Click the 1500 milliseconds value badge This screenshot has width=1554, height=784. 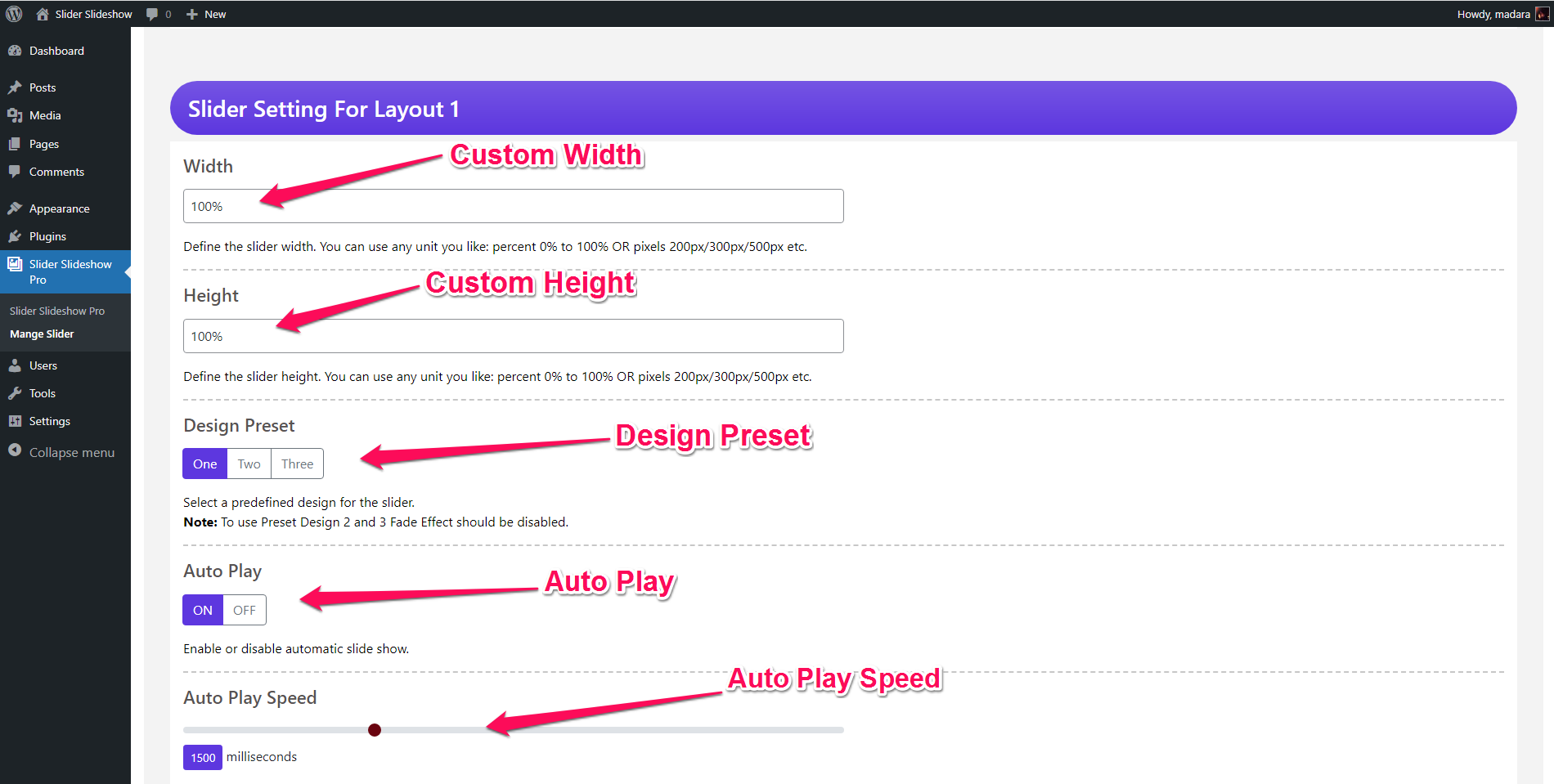(x=203, y=758)
